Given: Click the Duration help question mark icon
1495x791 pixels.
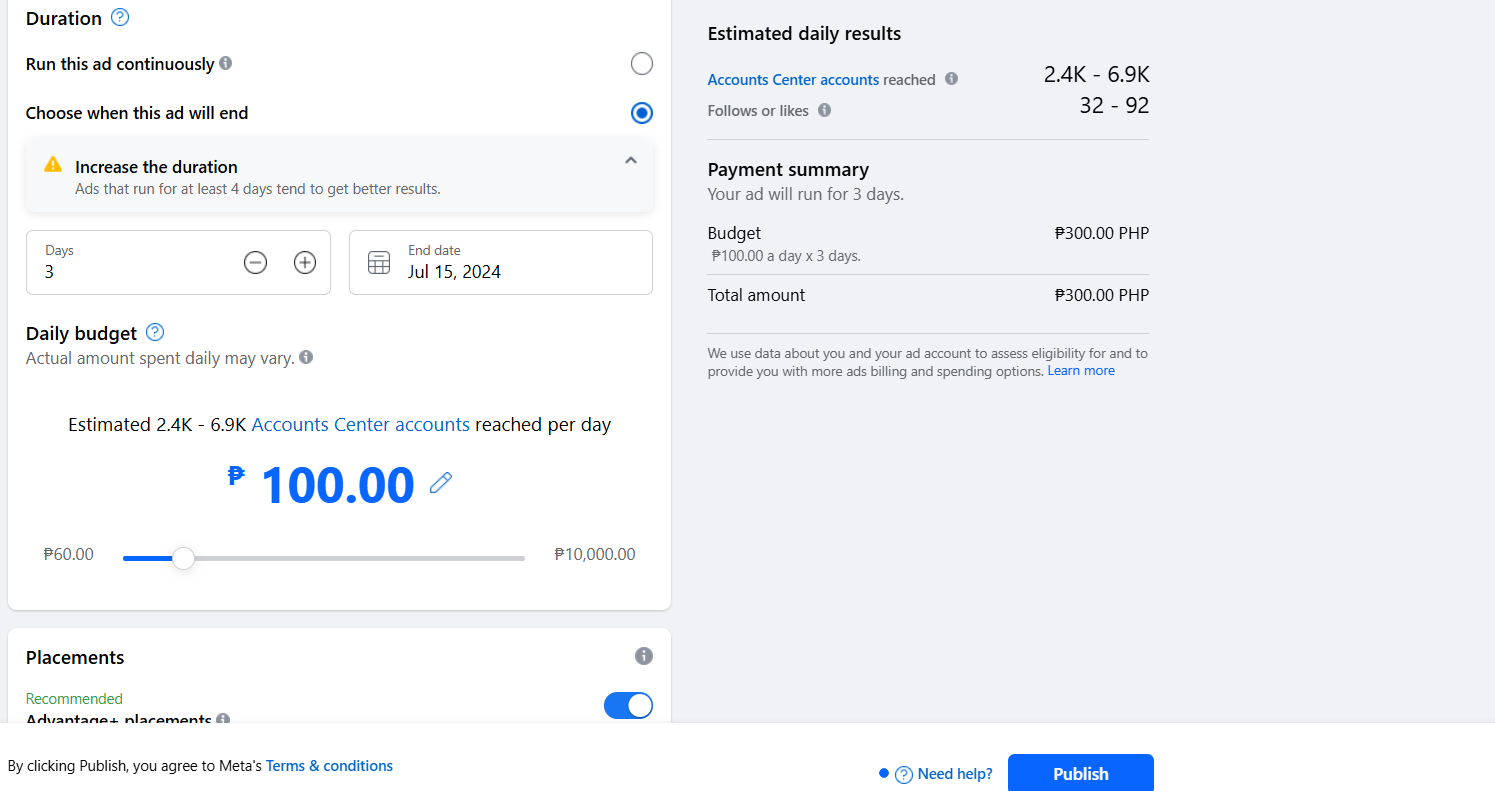Looking at the screenshot, I should (x=120, y=17).
